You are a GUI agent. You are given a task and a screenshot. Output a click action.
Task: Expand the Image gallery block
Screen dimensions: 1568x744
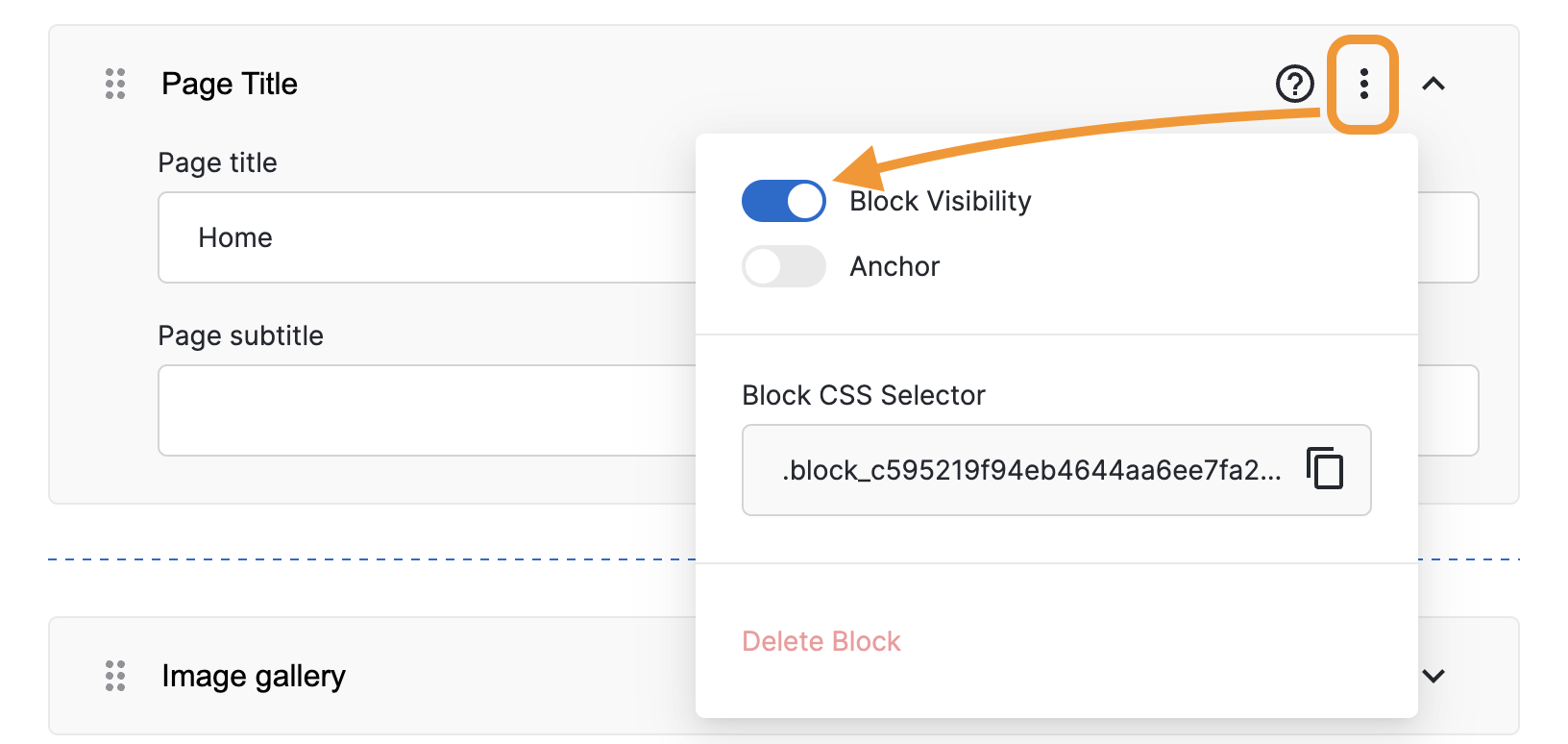coord(1433,676)
